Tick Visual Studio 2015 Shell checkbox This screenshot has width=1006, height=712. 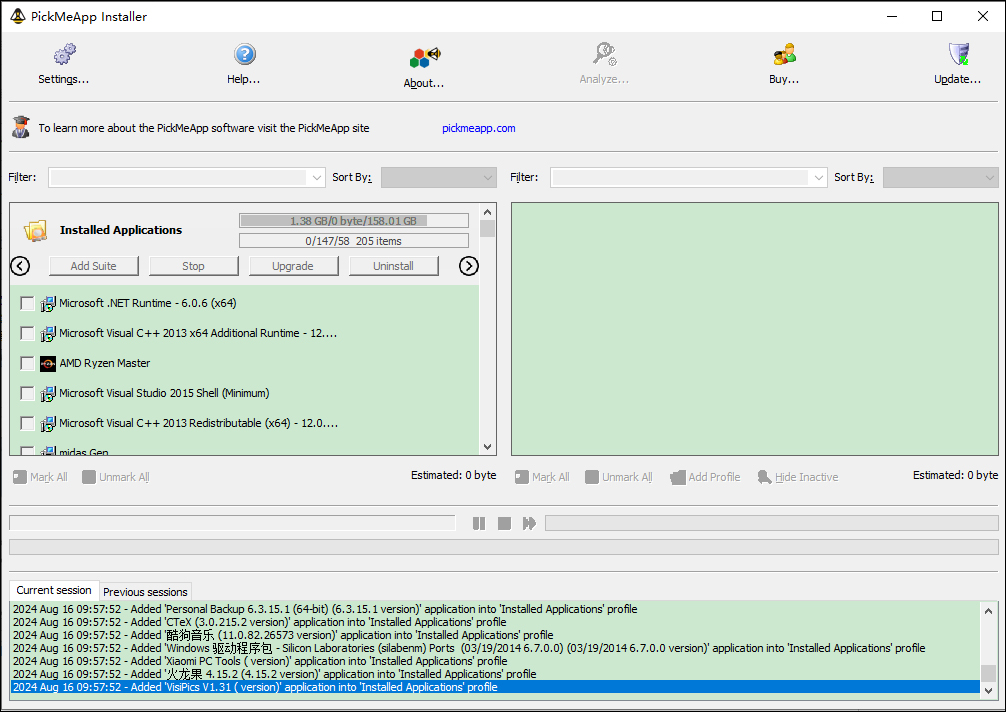tap(27, 393)
